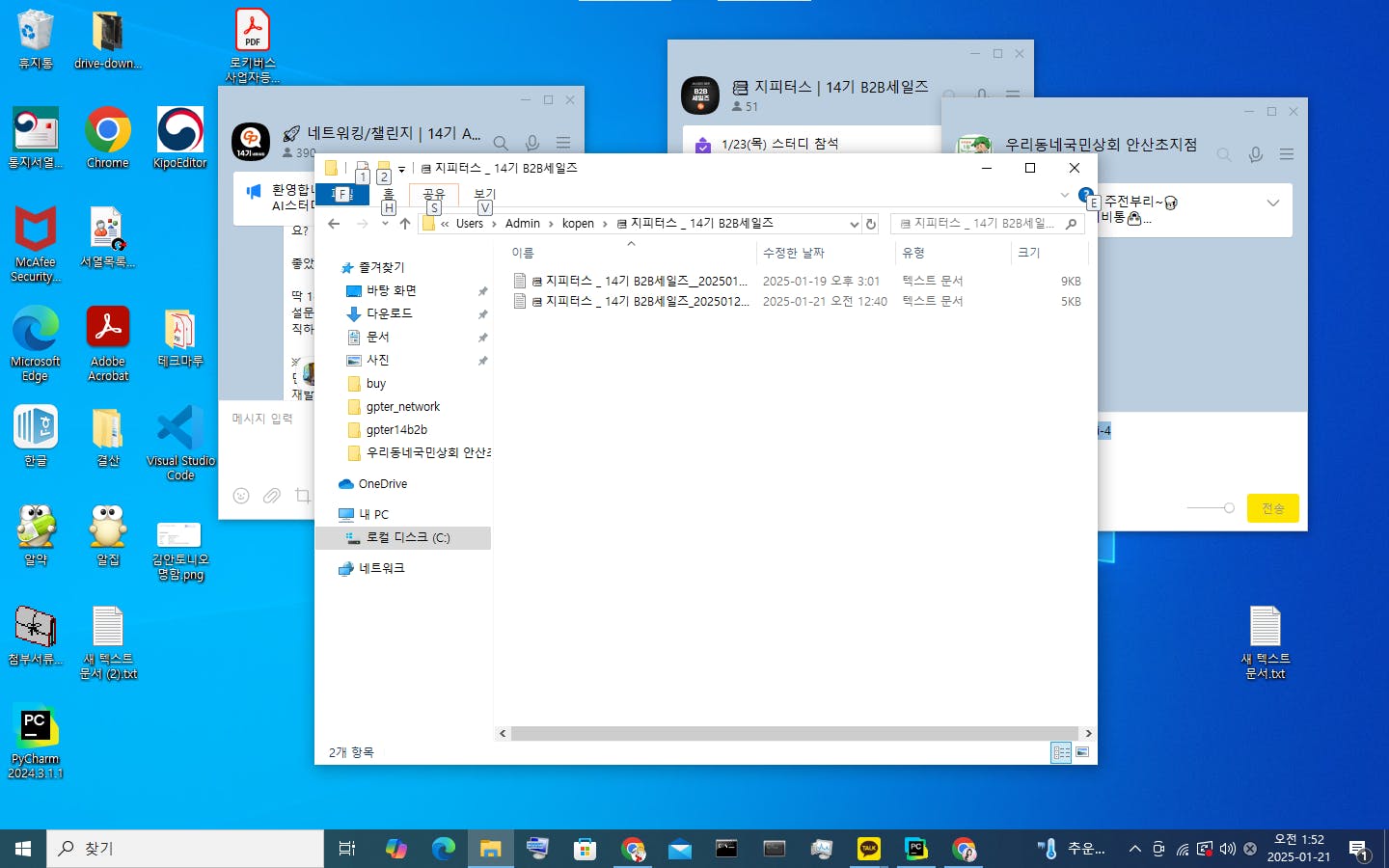Screen dimensions: 1389x868
Task: Open Explorer 파일 ribbon tab
Action: point(342,194)
